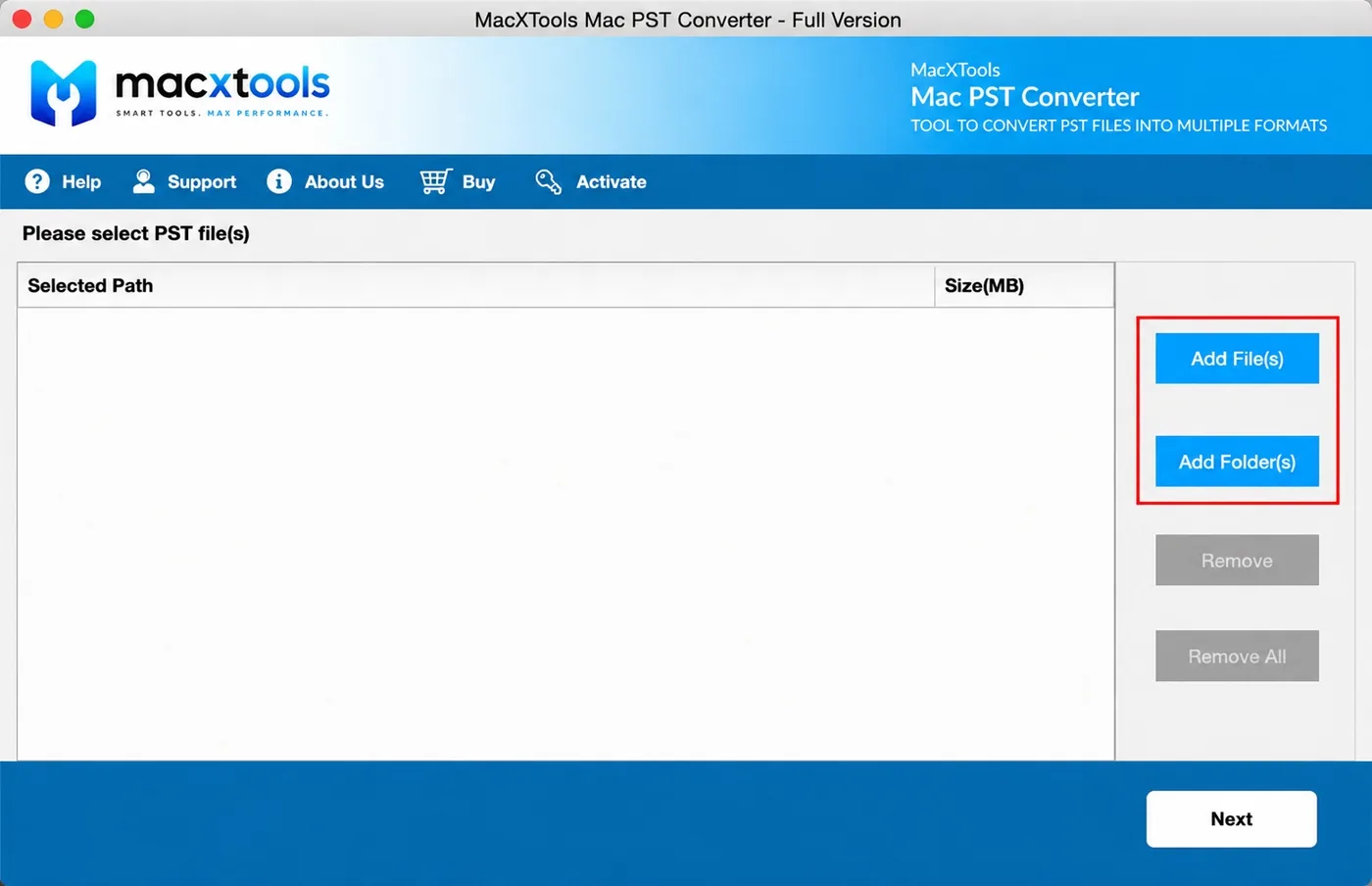Click the Next button
The image size is (1372, 886).
(1232, 819)
